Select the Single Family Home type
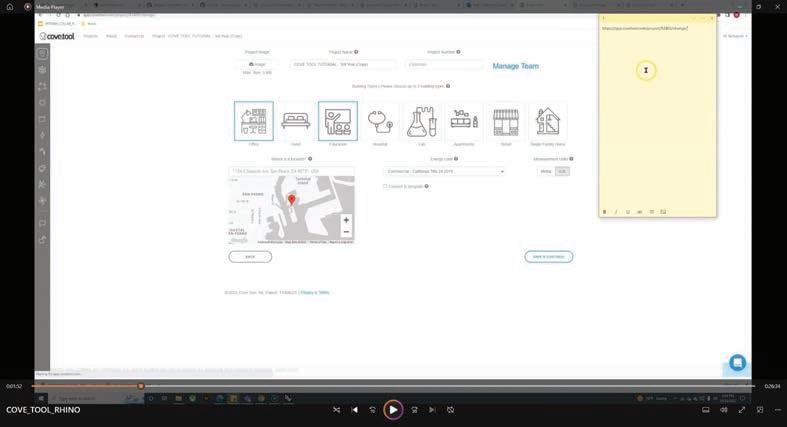This screenshot has height=427, width=787. pyautogui.click(x=548, y=121)
